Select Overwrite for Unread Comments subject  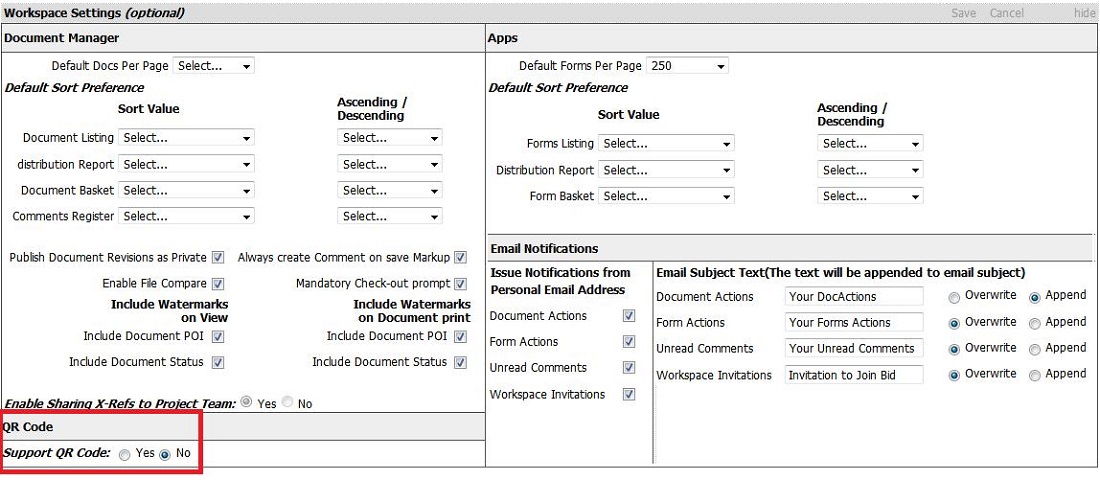(954, 349)
